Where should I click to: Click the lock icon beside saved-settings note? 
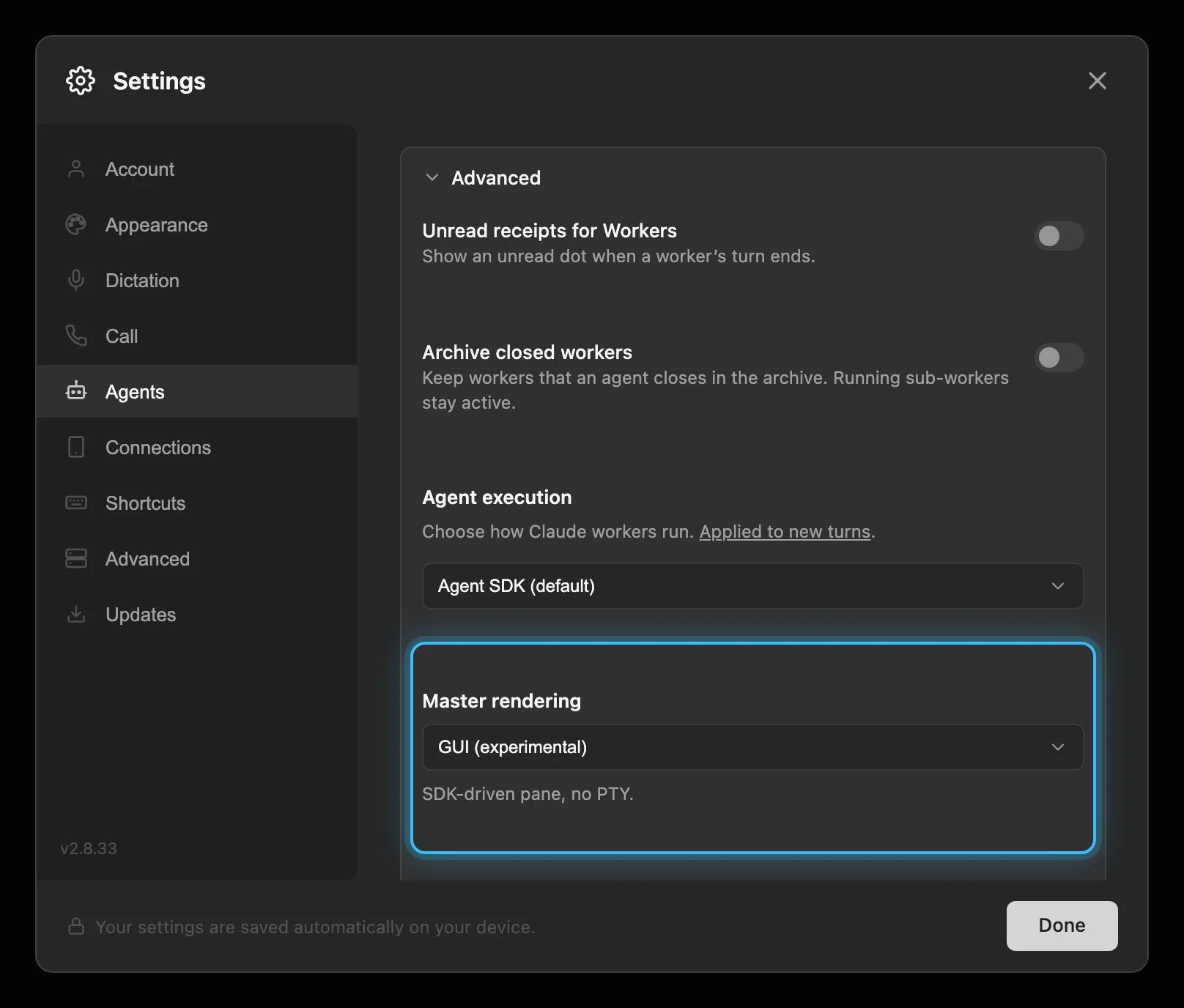coord(76,926)
